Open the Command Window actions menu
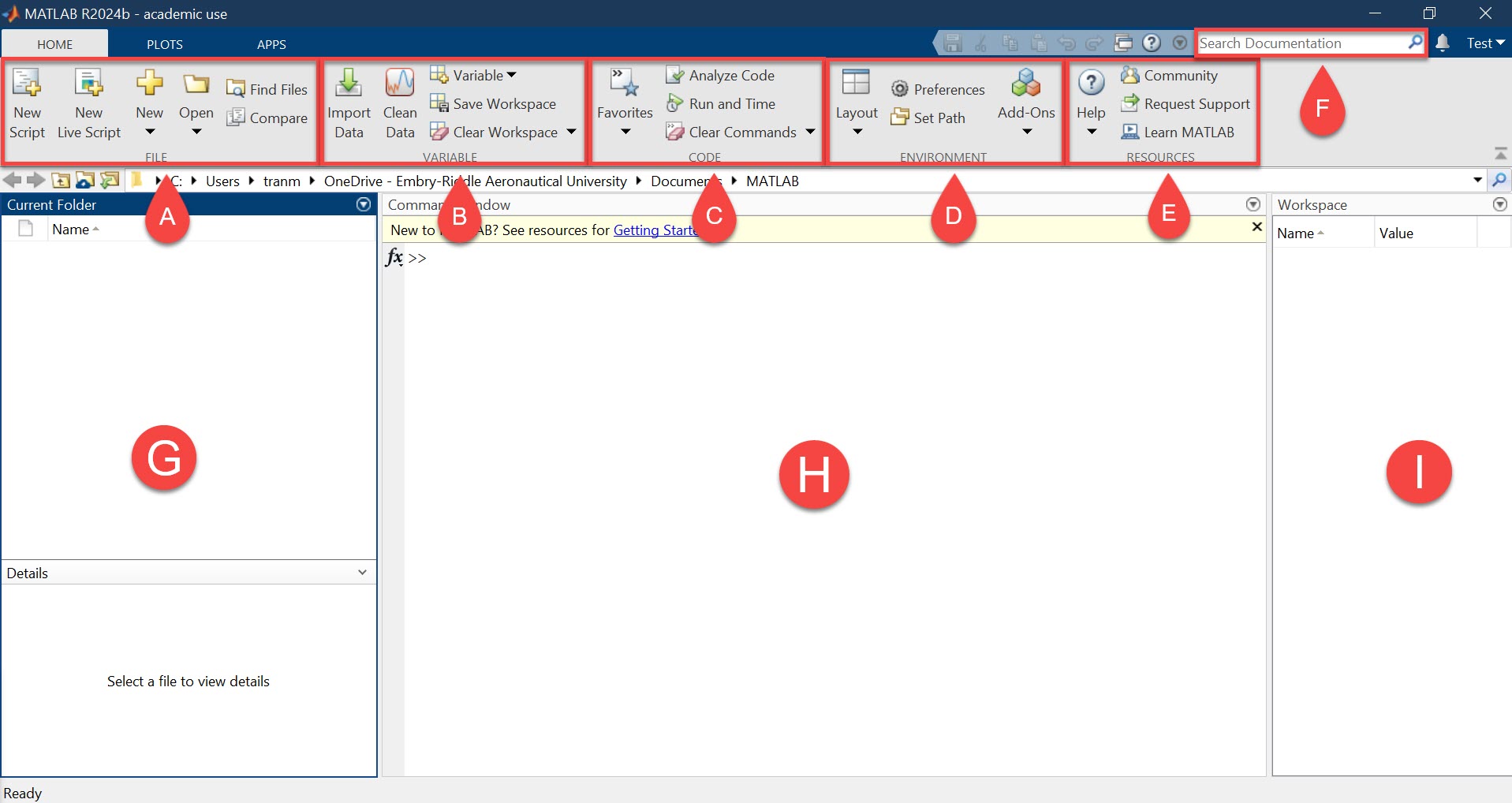This screenshot has height=803, width=1512. 1253,204
